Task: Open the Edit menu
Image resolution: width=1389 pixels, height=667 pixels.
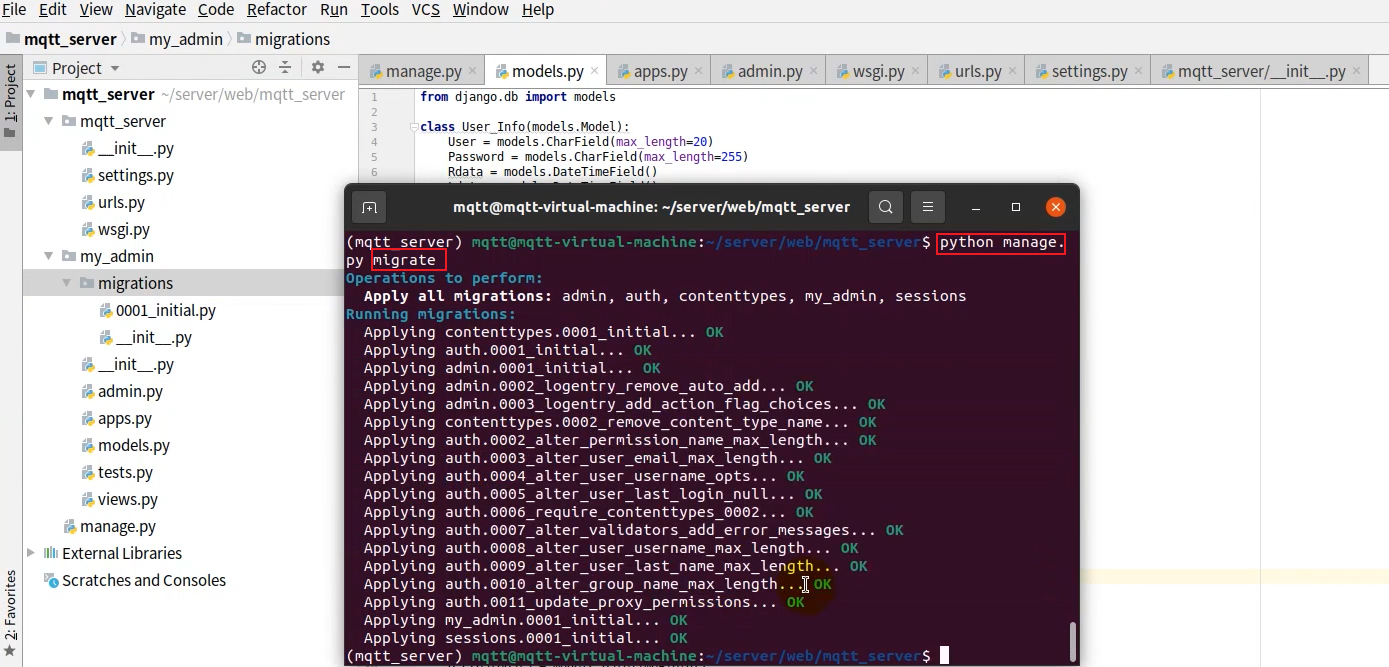Action: point(52,10)
